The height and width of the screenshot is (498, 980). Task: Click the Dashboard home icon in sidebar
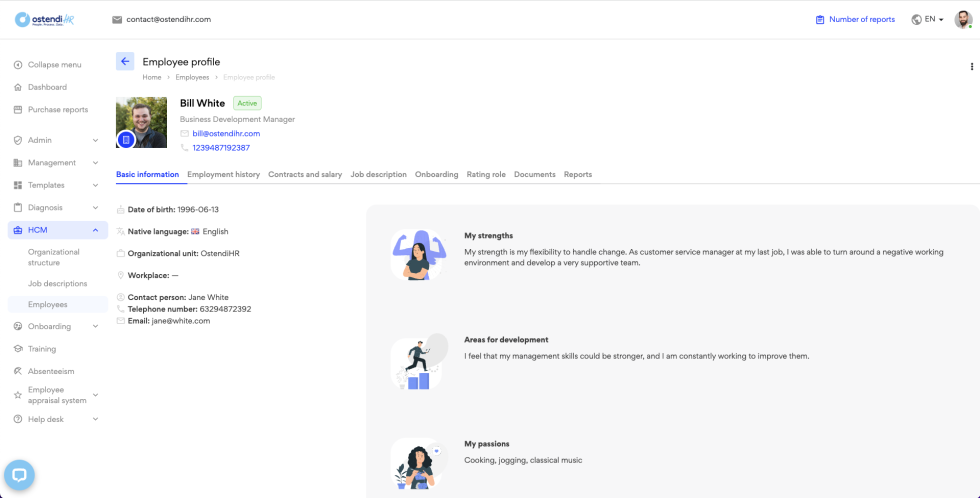18,87
